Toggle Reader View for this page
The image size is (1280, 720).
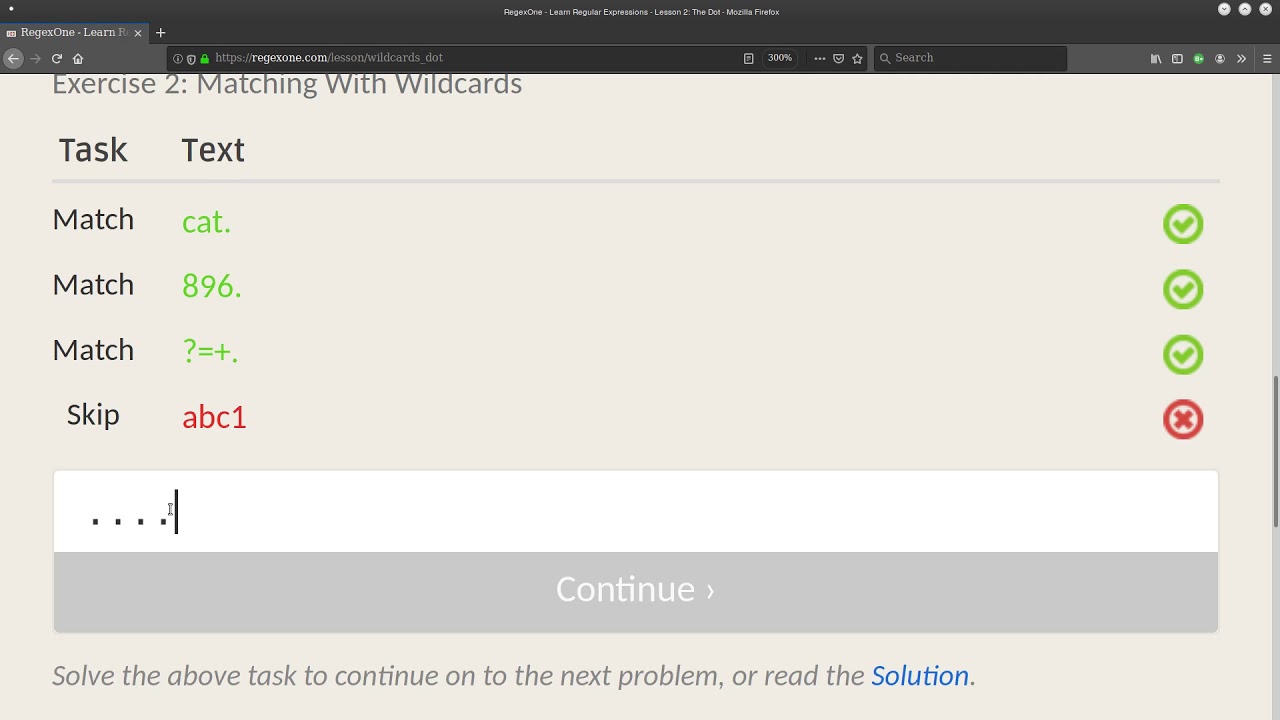pos(748,59)
